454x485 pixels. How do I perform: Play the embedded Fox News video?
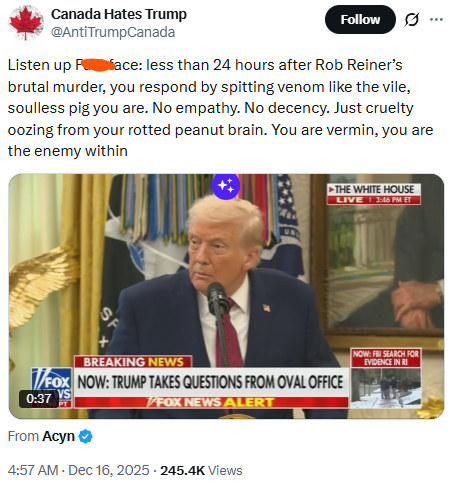(226, 296)
